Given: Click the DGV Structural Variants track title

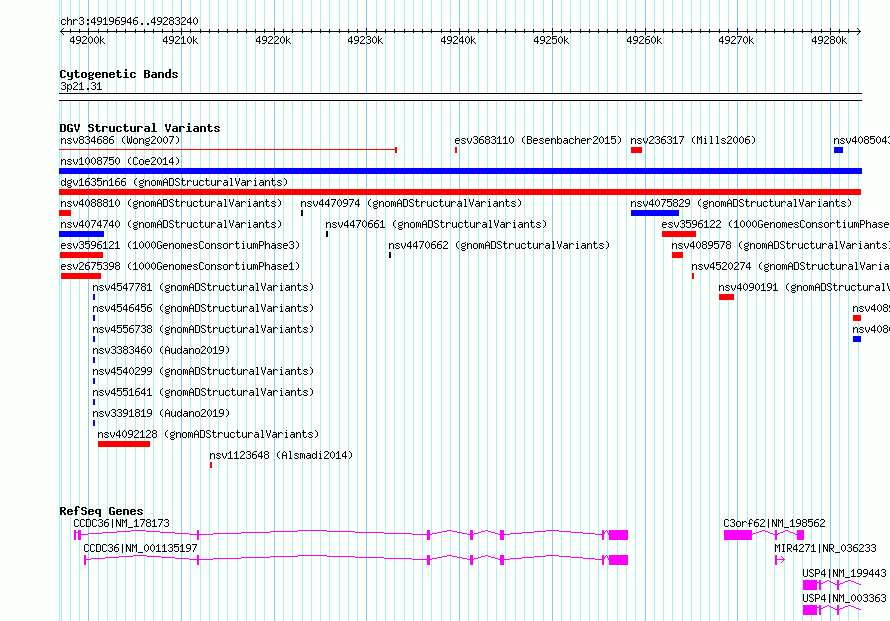Looking at the screenshot, I should 140,128.
